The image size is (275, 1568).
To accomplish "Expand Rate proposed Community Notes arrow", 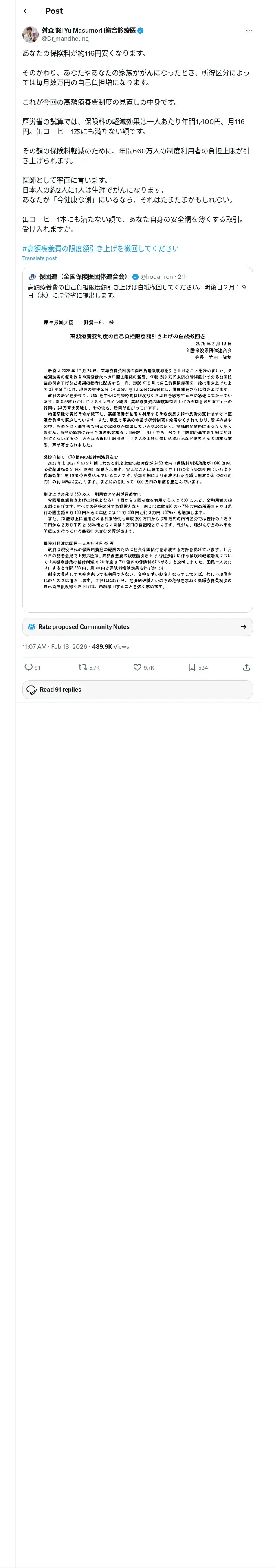I will [x=243, y=626].
